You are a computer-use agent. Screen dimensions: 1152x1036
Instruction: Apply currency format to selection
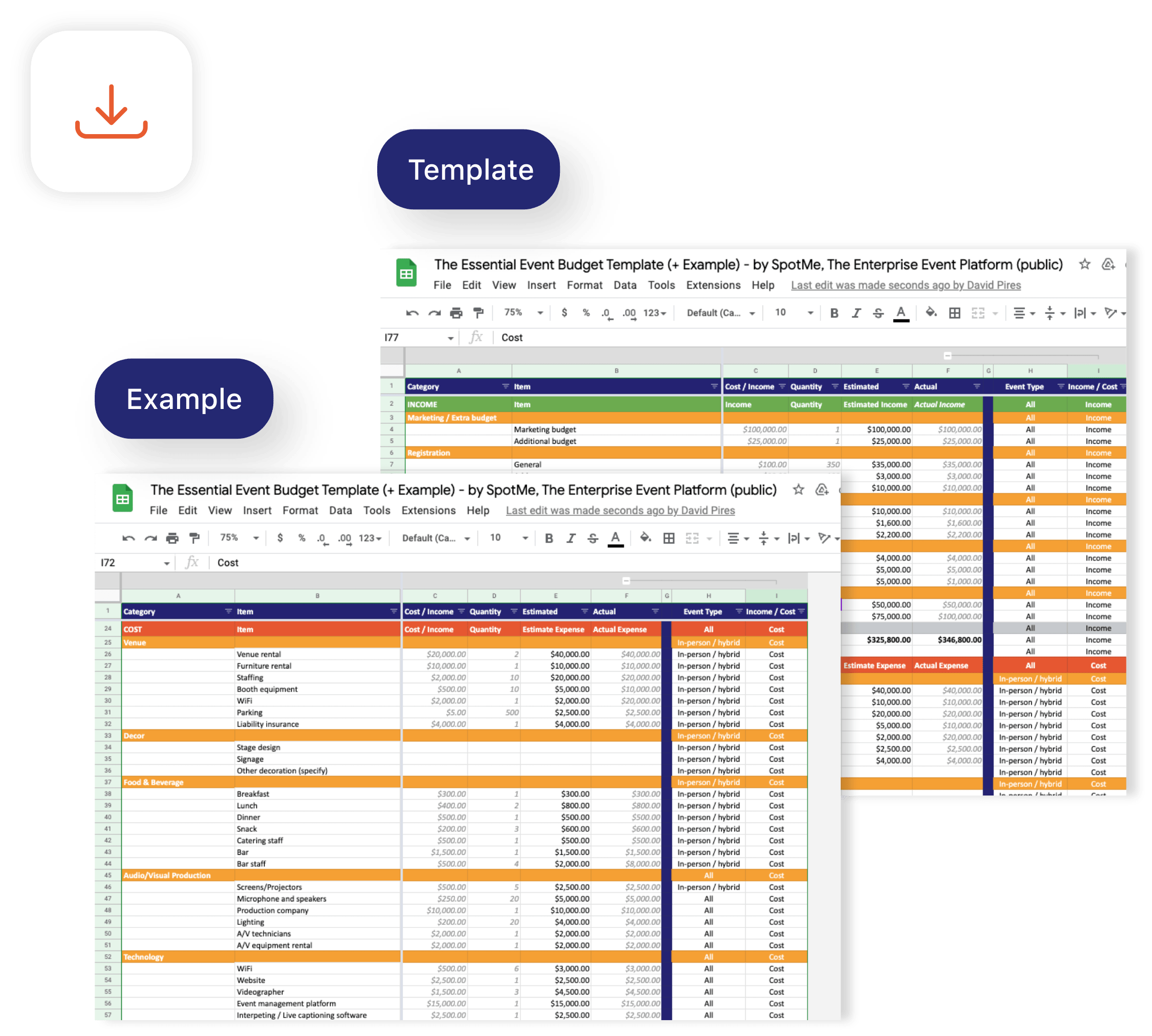(x=280, y=538)
